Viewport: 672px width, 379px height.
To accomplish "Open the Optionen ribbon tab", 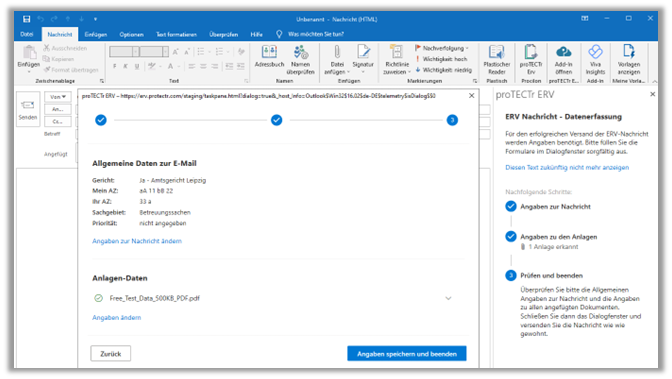I will pyautogui.click(x=131, y=34).
